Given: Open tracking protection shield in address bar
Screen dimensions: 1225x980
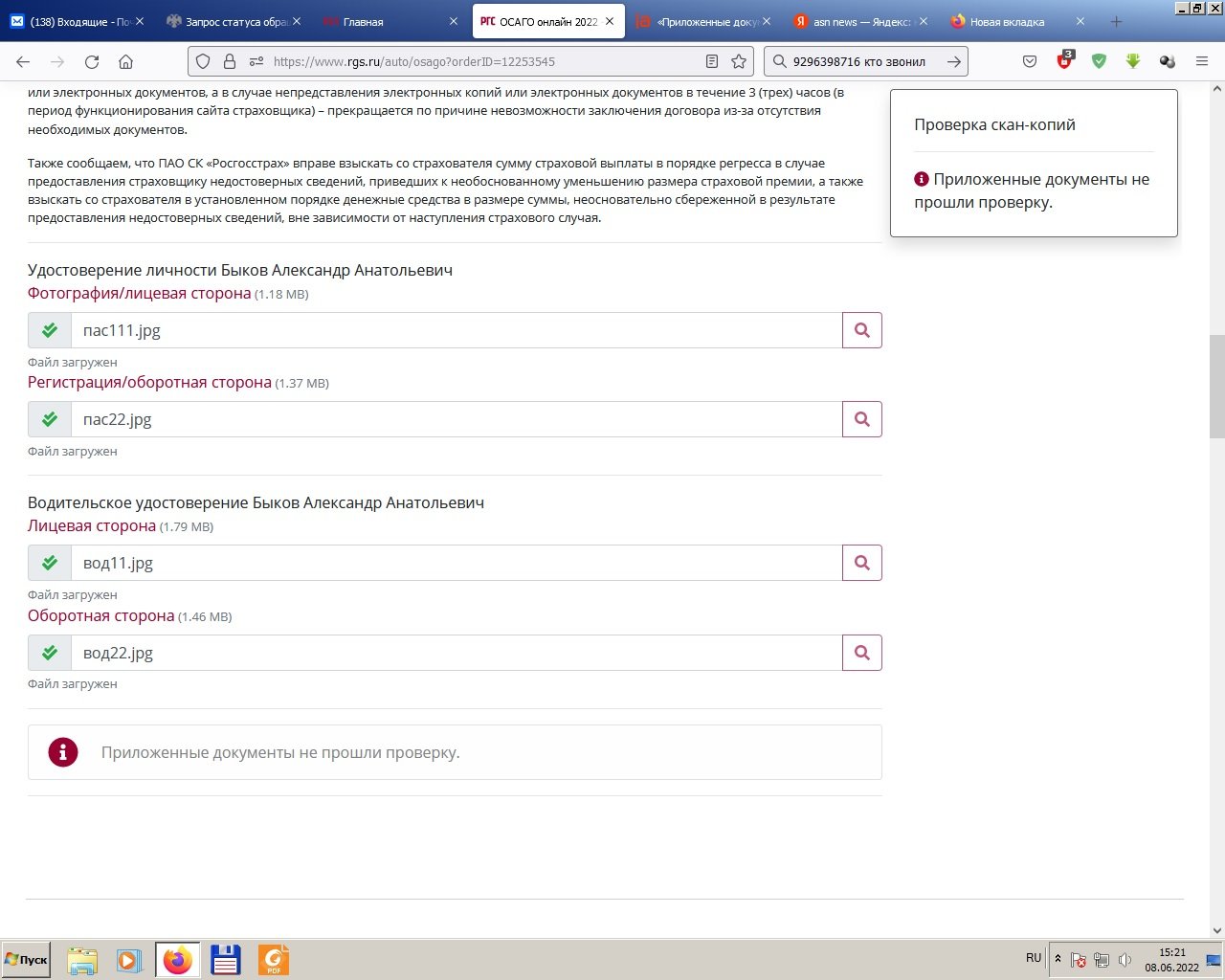Looking at the screenshot, I should pyautogui.click(x=203, y=61).
